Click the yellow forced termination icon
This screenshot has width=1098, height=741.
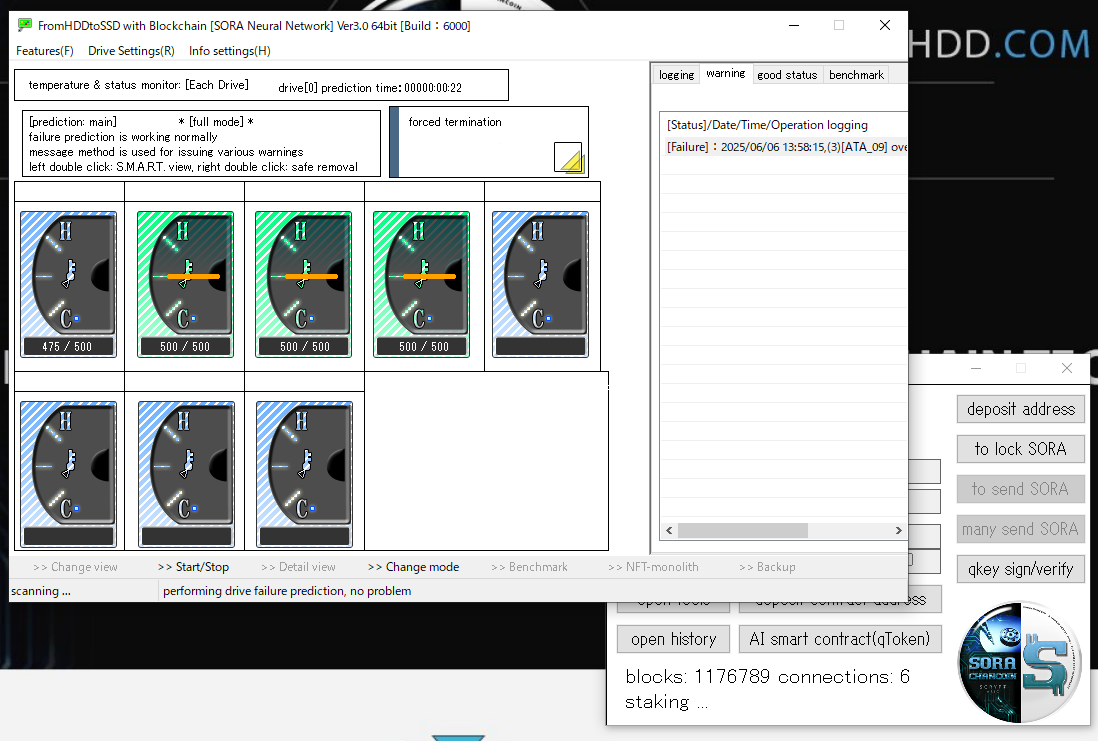click(568, 157)
